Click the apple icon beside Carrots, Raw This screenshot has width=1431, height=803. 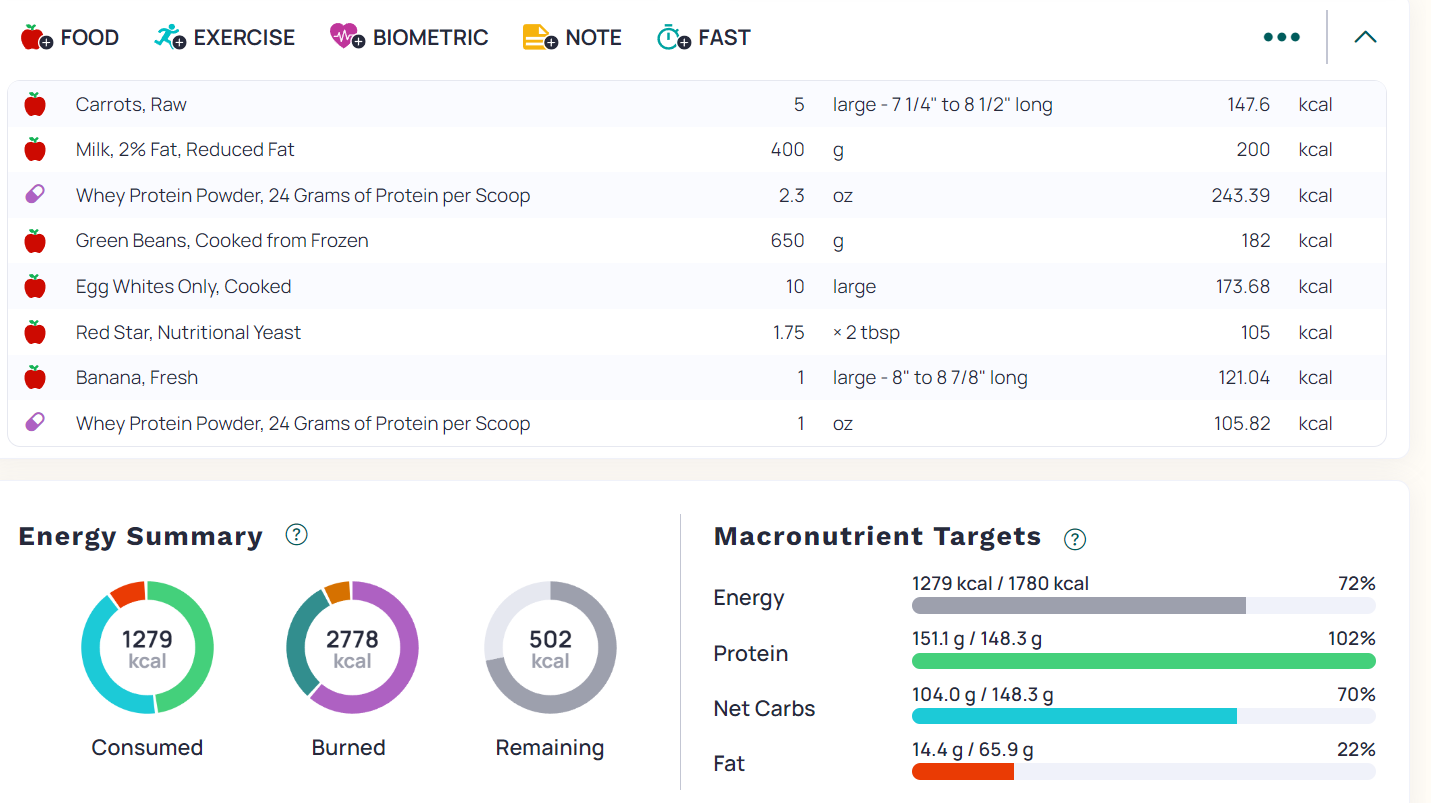point(35,104)
